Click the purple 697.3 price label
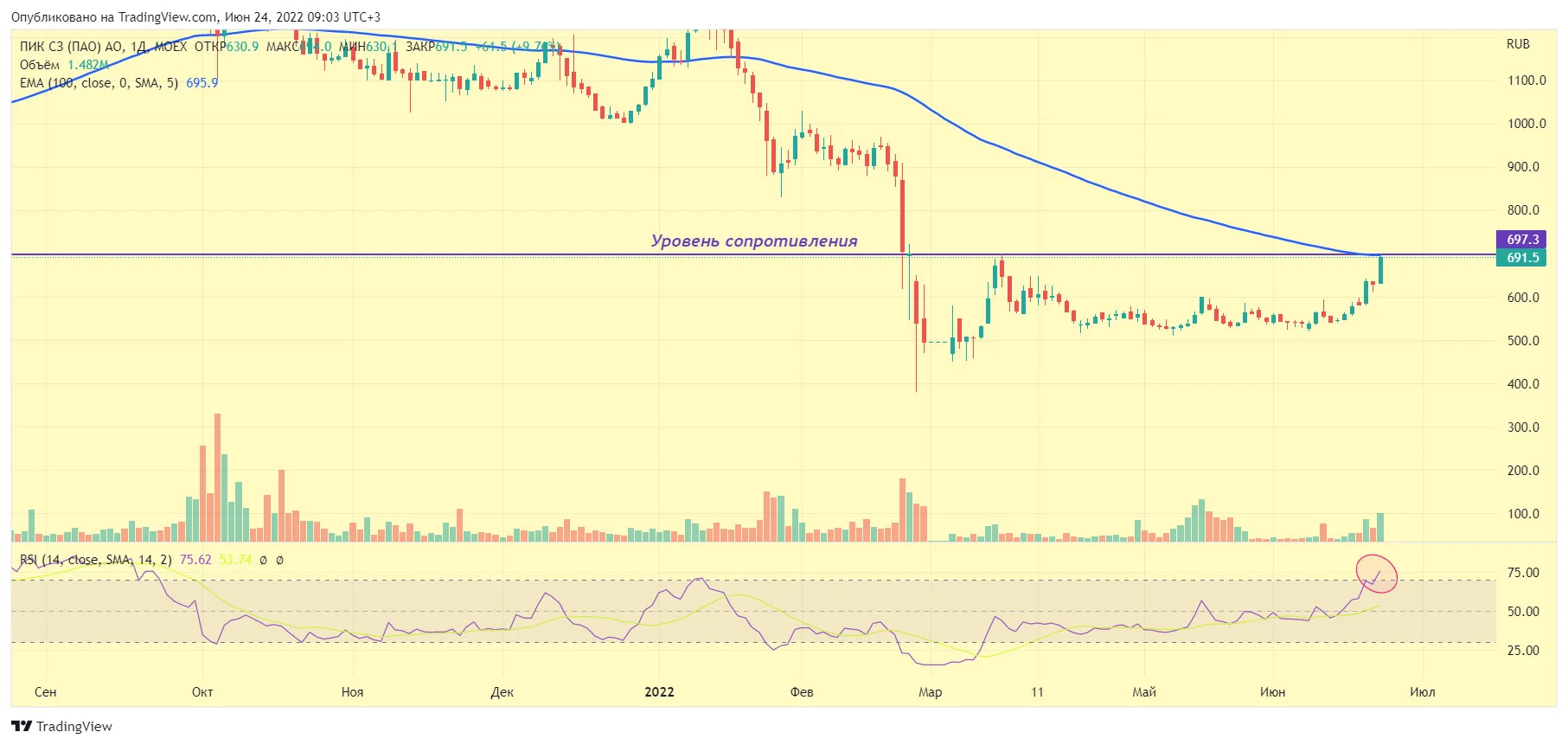Viewport: 1568px width, 745px height. pyautogui.click(x=1522, y=240)
